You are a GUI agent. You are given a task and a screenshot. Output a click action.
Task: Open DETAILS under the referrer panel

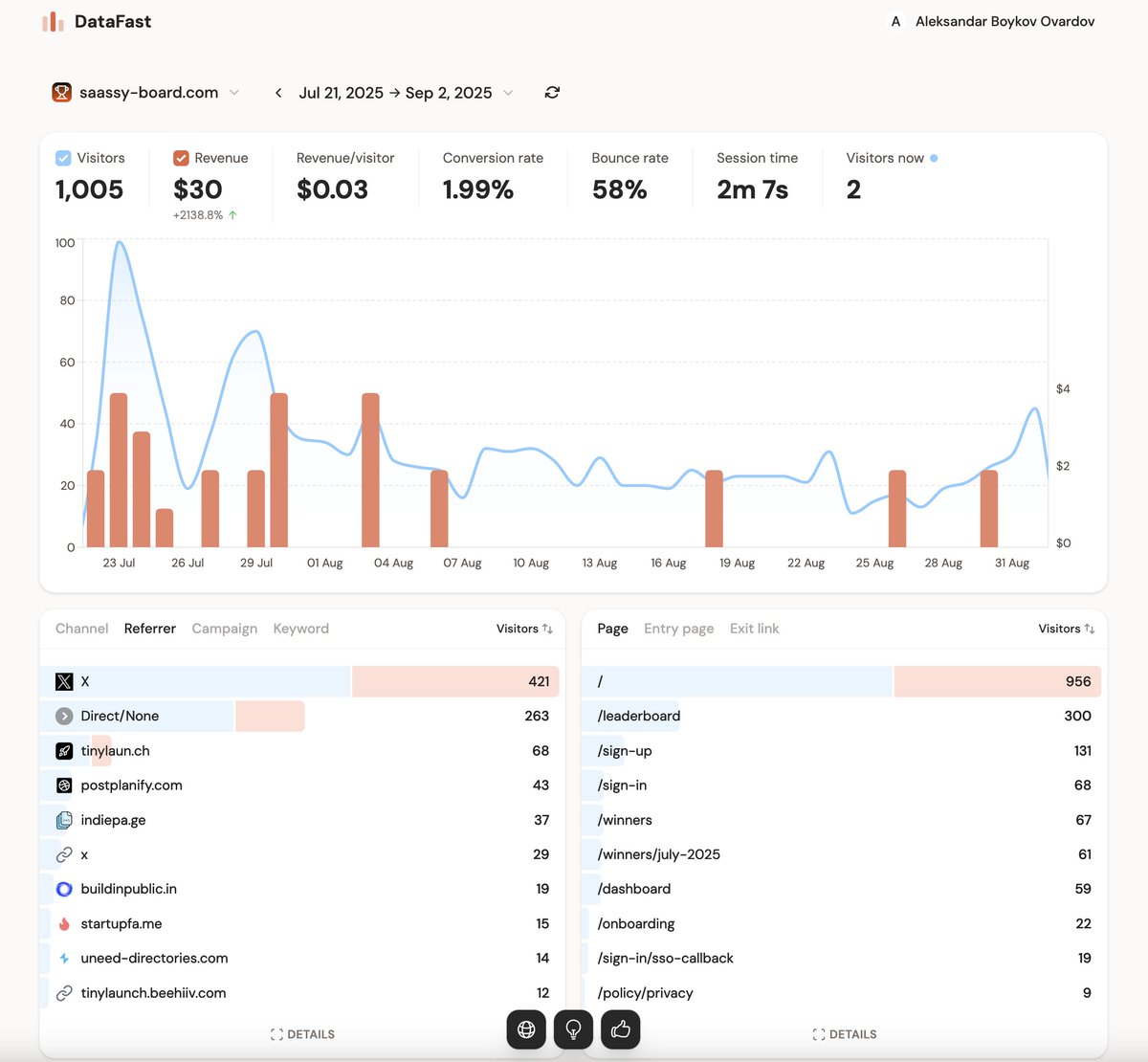coord(302,1034)
